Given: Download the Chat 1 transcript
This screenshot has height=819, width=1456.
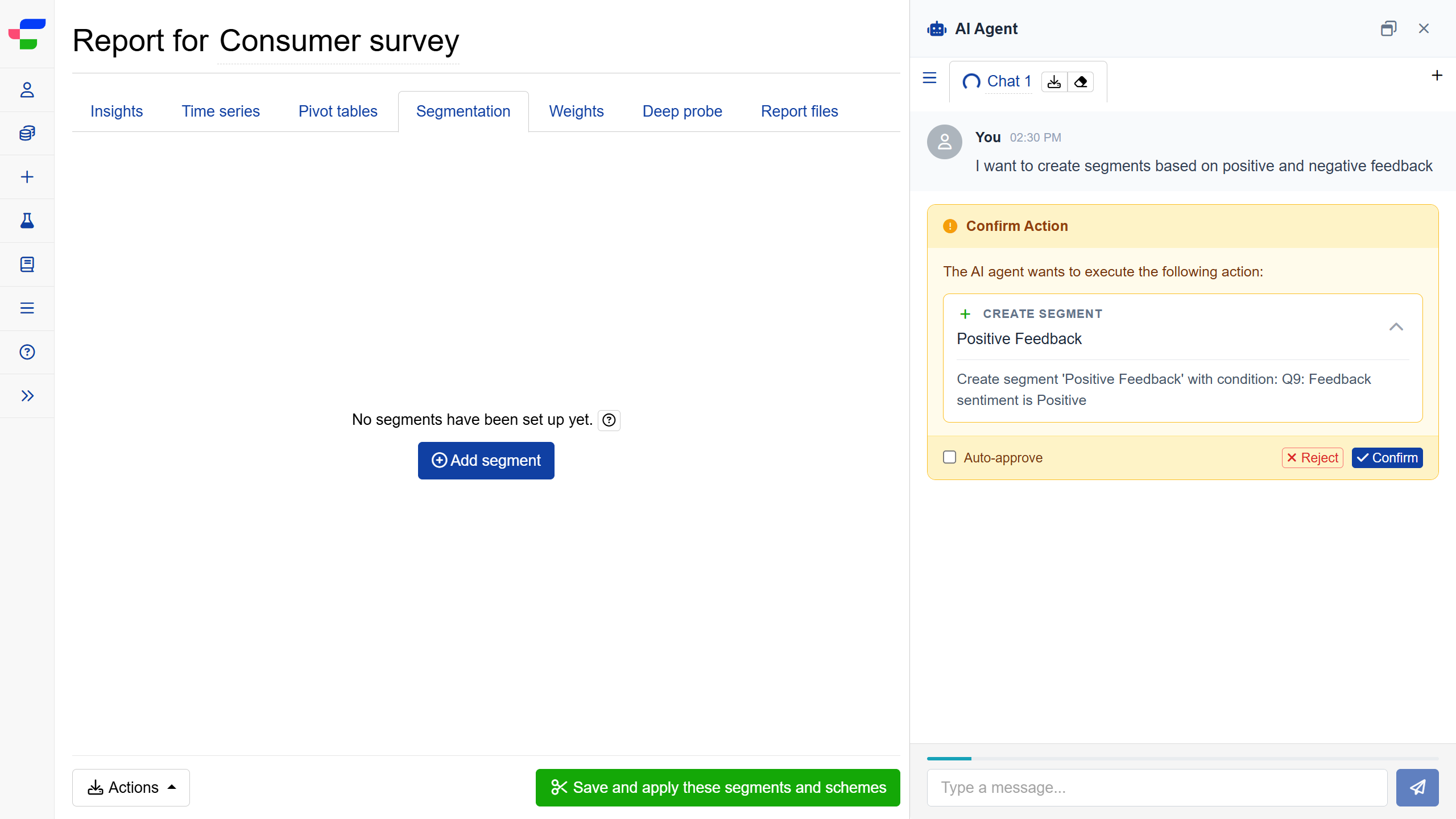Looking at the screenshot, I should tap(1053, 82).
